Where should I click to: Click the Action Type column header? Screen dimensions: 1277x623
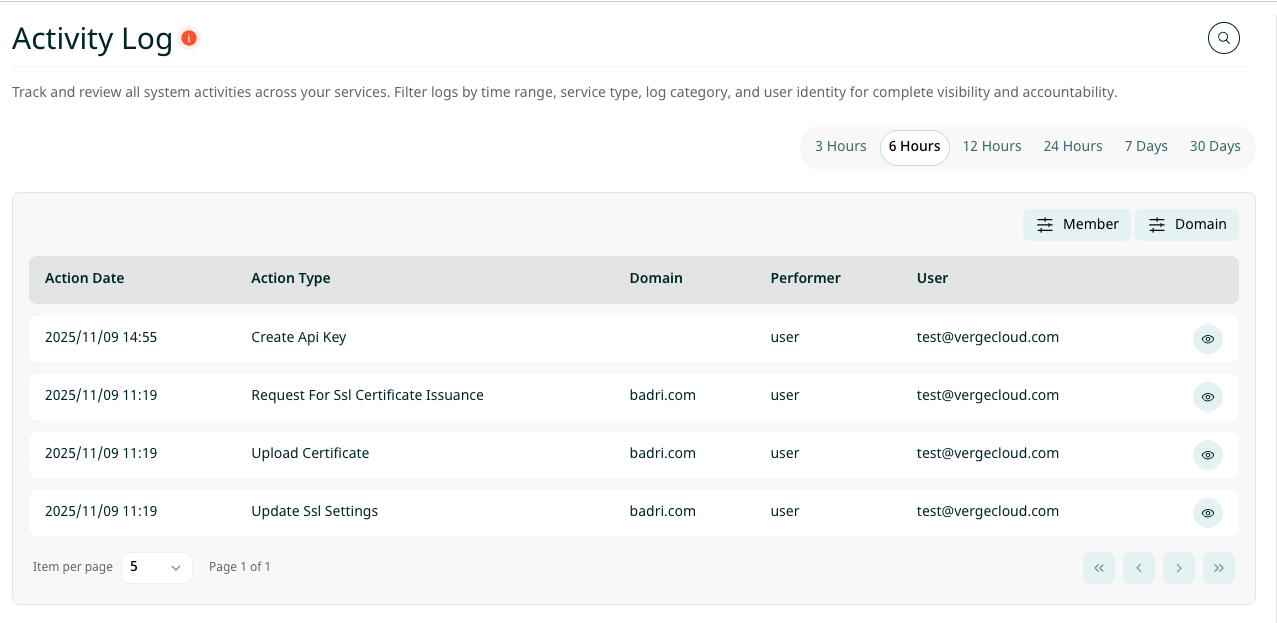290,279
